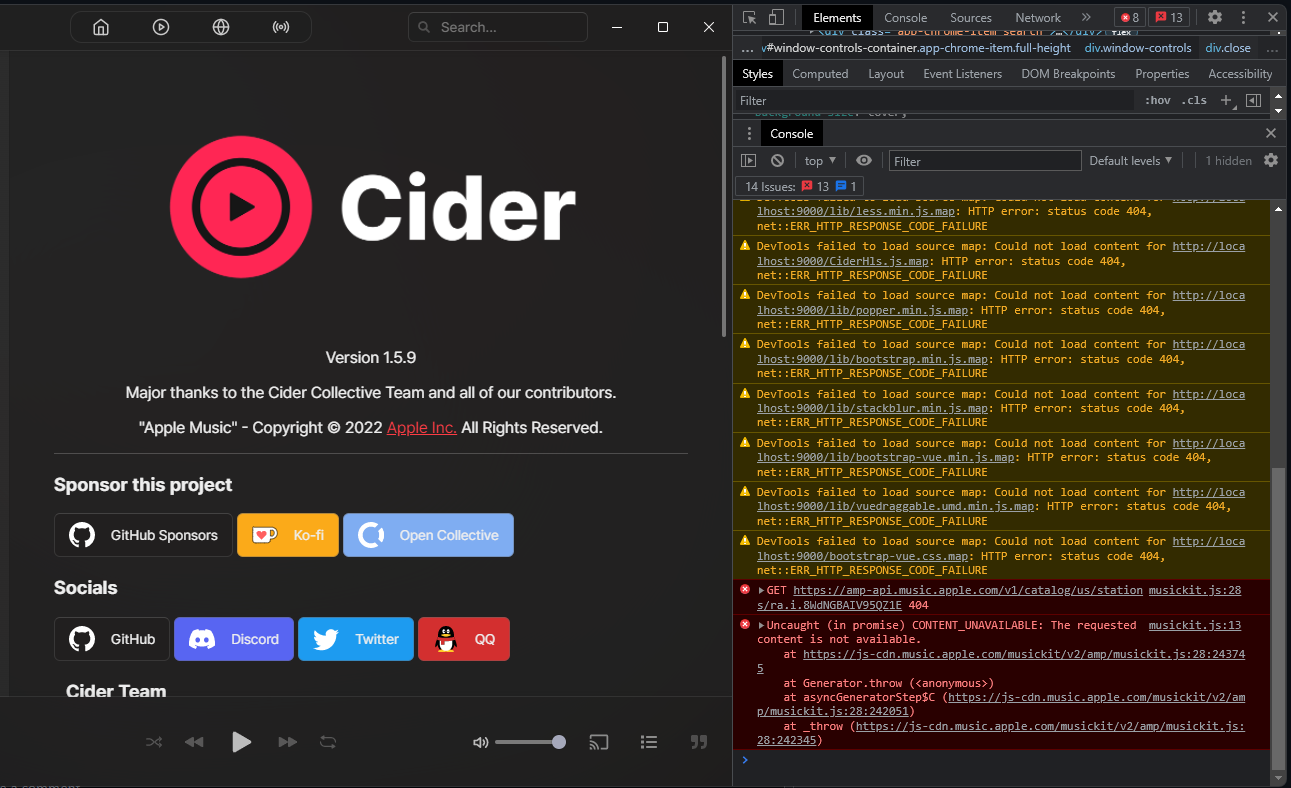The width and height of the screenshot is (1291, 788).
Task: Open the Default levels dropdown
Action: (1130, 160)
